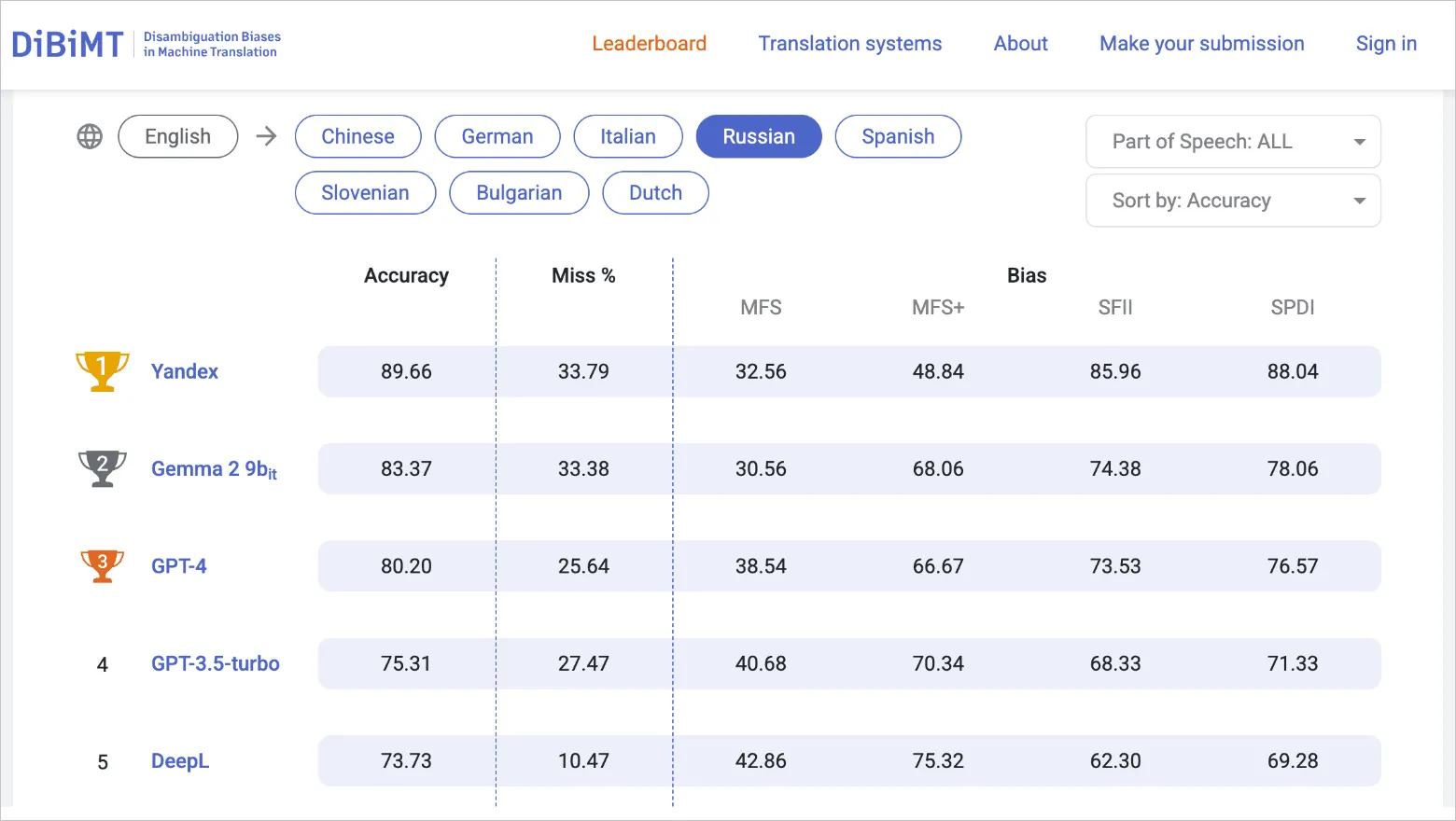Click Gemma MFS+ value 68.06

click(x=938, y=468)
